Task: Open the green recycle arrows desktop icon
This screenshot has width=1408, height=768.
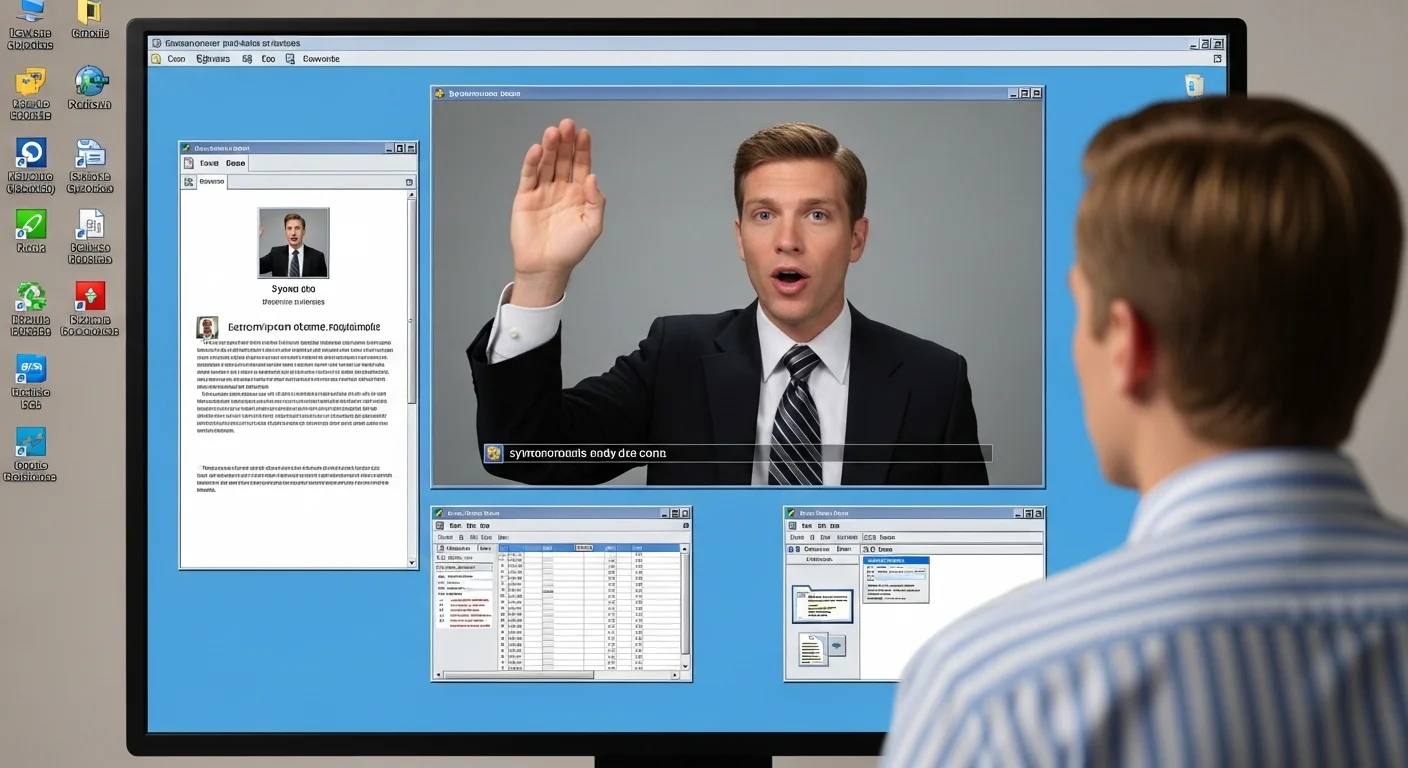Action: [x=31, y=296]
